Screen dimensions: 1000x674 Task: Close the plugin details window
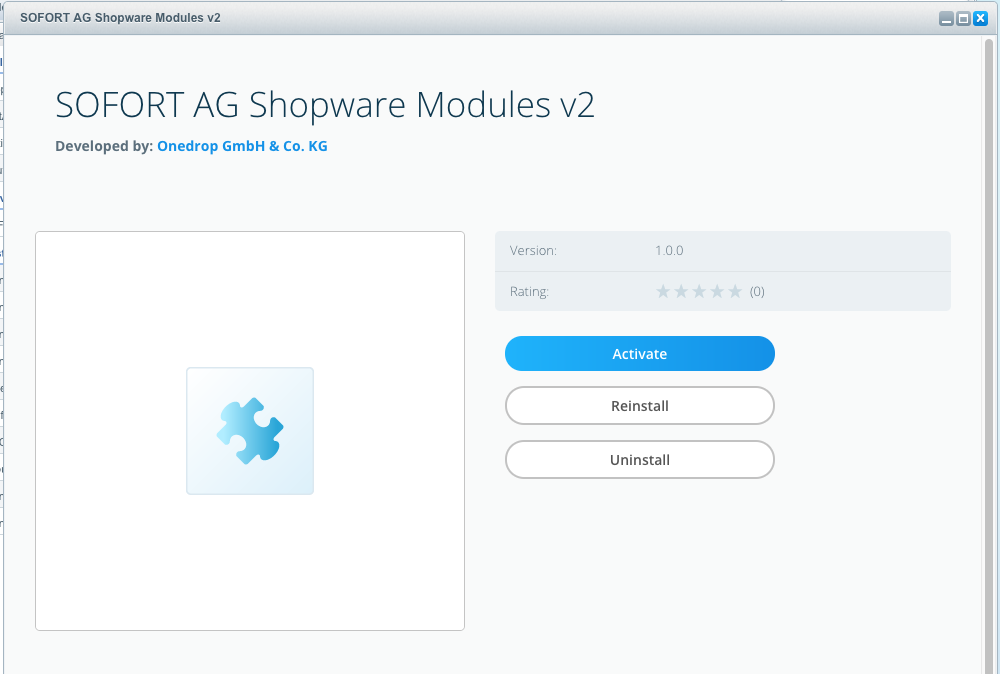tap(980, 19)
